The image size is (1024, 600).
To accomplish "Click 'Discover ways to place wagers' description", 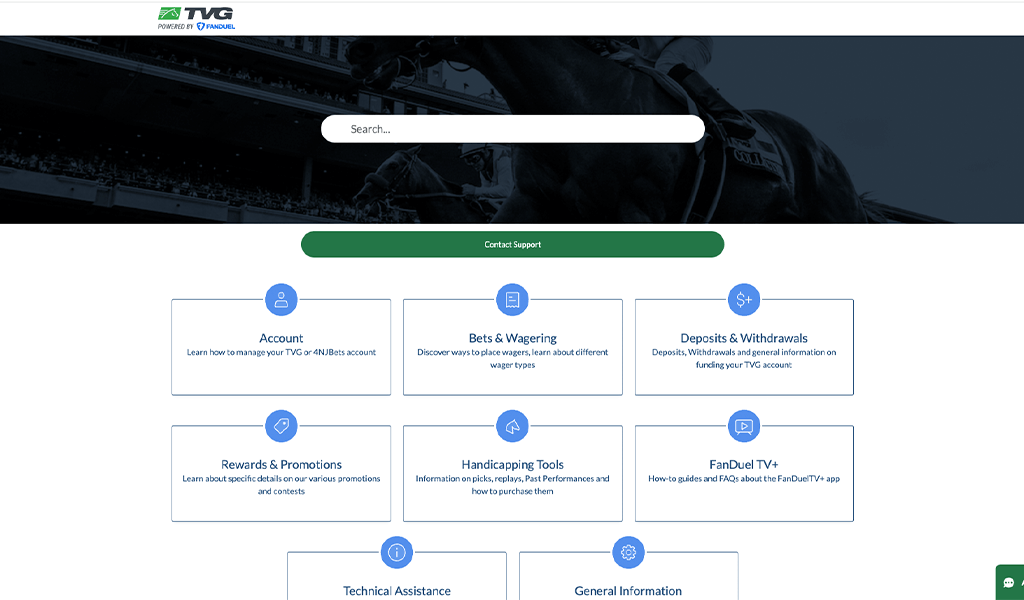I will [513, 358].
